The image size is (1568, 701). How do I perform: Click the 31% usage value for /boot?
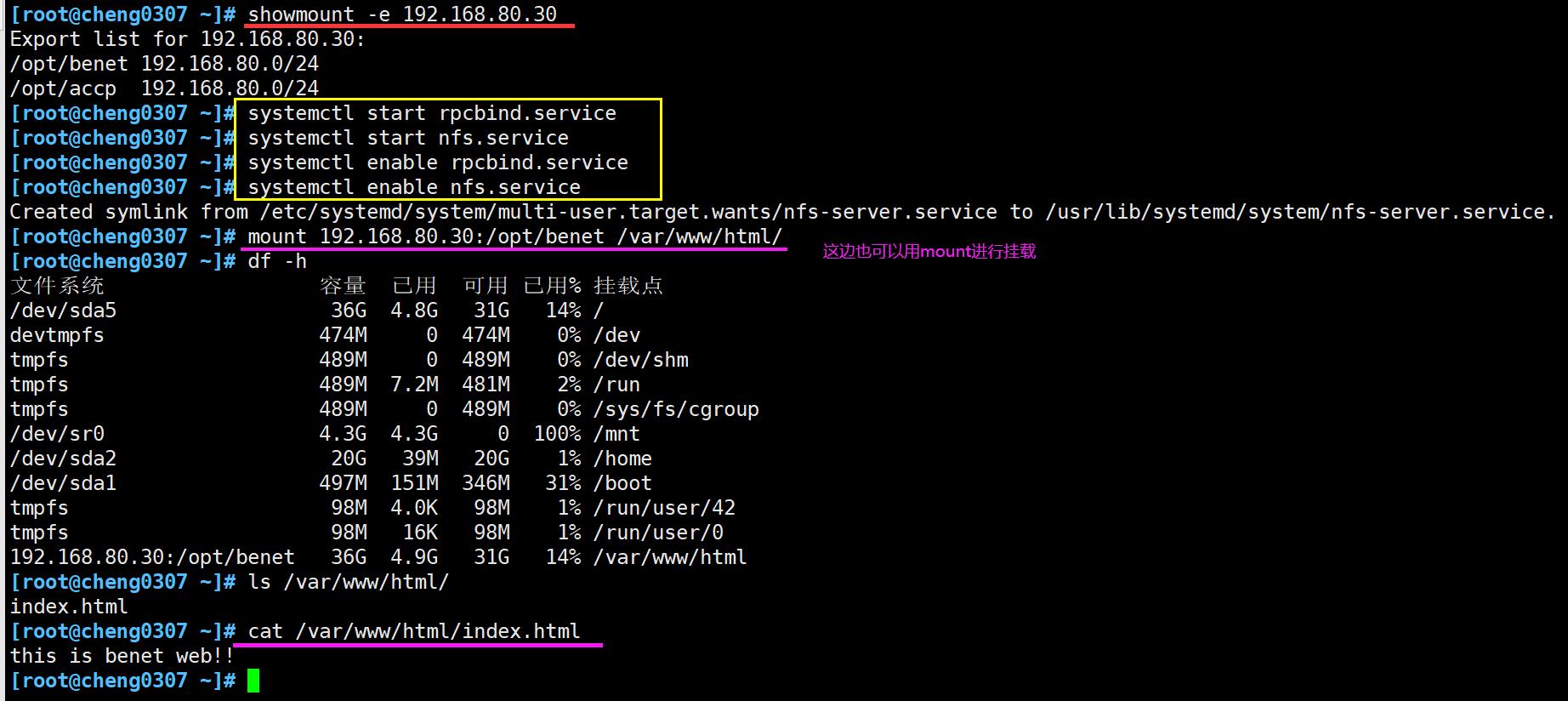tap(563, 483)
